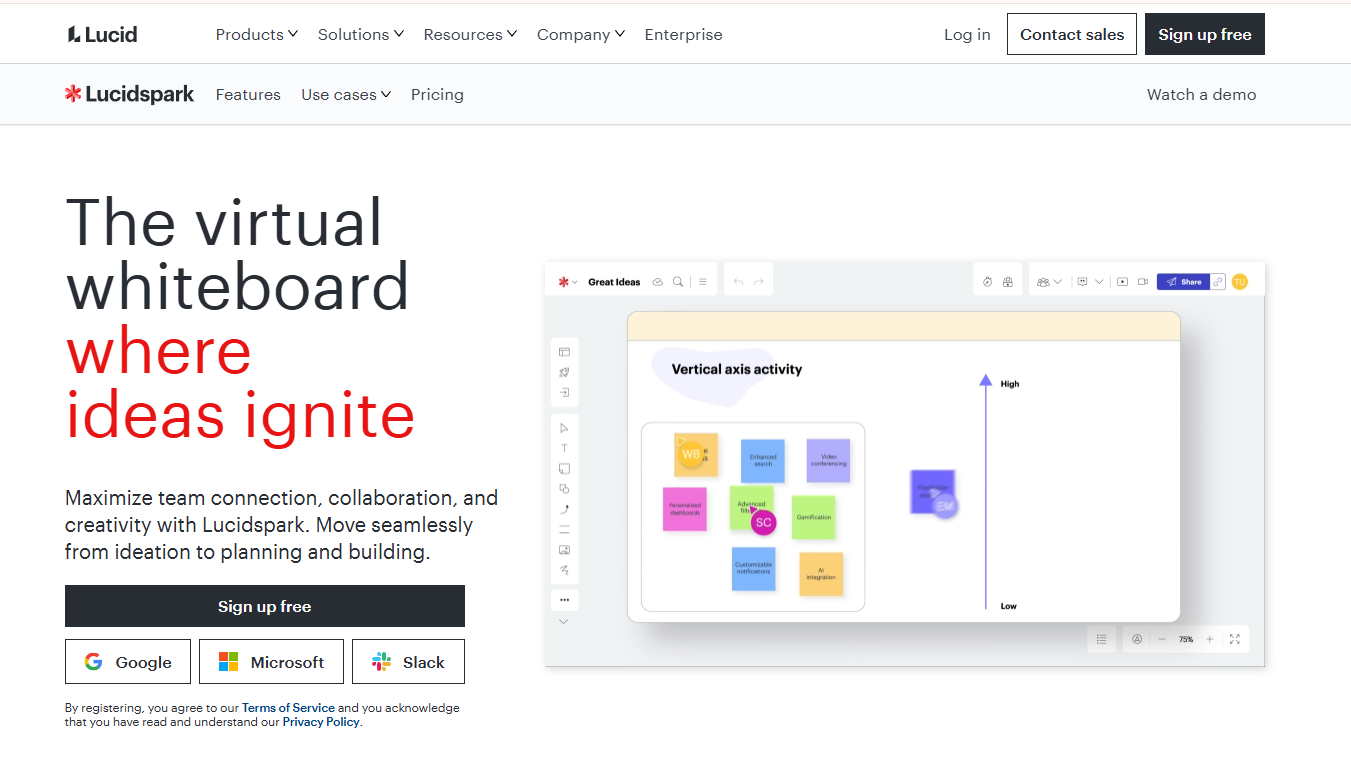The height and width of the screenshot is (774, 1351).
Task: Open the Privacy Policy link
Action: coord(321,722)
